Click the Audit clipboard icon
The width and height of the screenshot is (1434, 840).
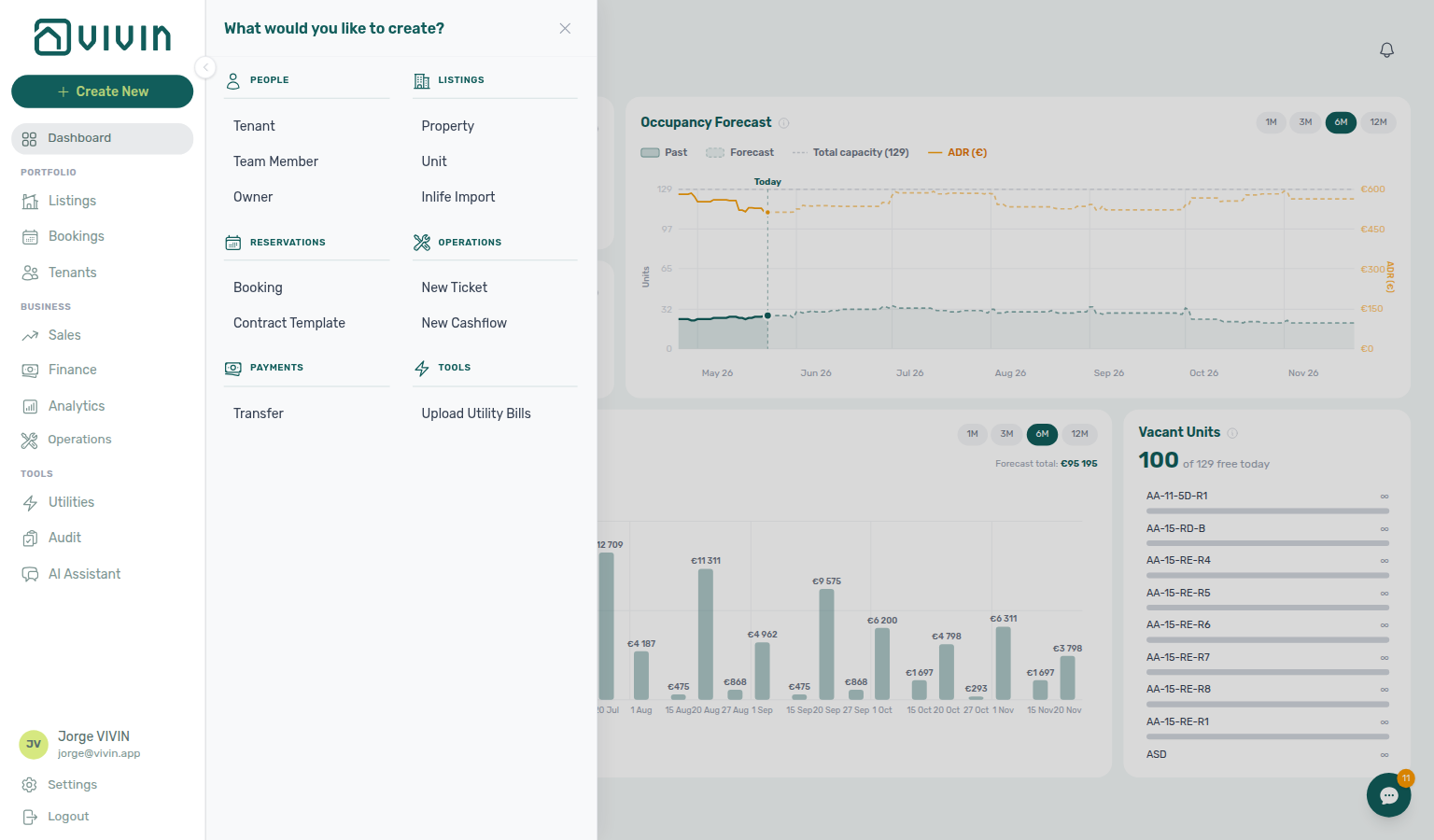click(30, 538)
